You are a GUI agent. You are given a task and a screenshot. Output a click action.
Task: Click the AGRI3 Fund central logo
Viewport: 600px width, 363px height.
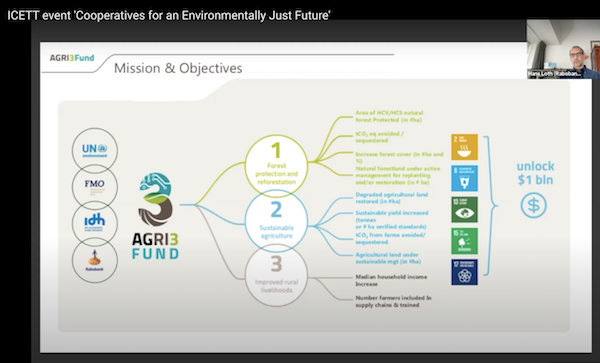[x=155, y=216]
